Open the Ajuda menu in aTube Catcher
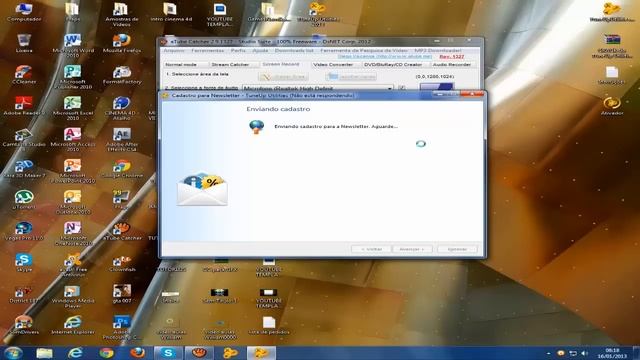Screen dimensions: 640x360 coord(260,51)
